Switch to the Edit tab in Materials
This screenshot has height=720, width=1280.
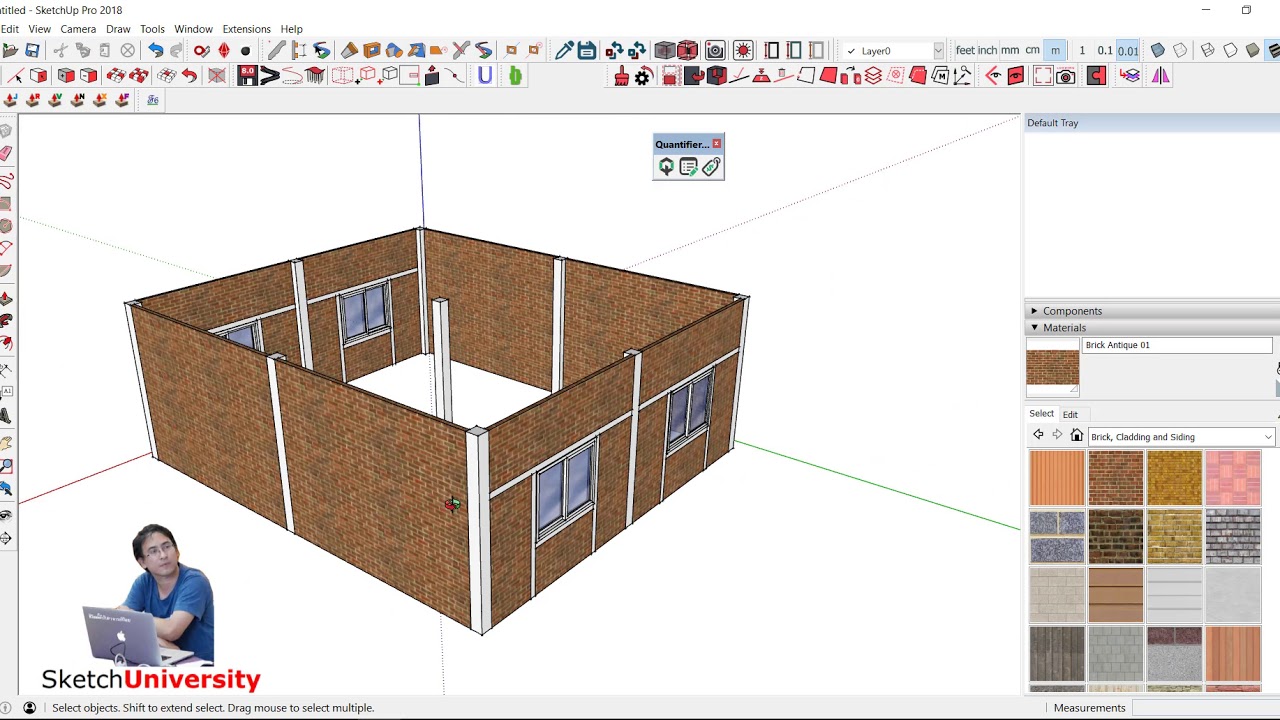pyautogui.click(x=1070, y=414)
